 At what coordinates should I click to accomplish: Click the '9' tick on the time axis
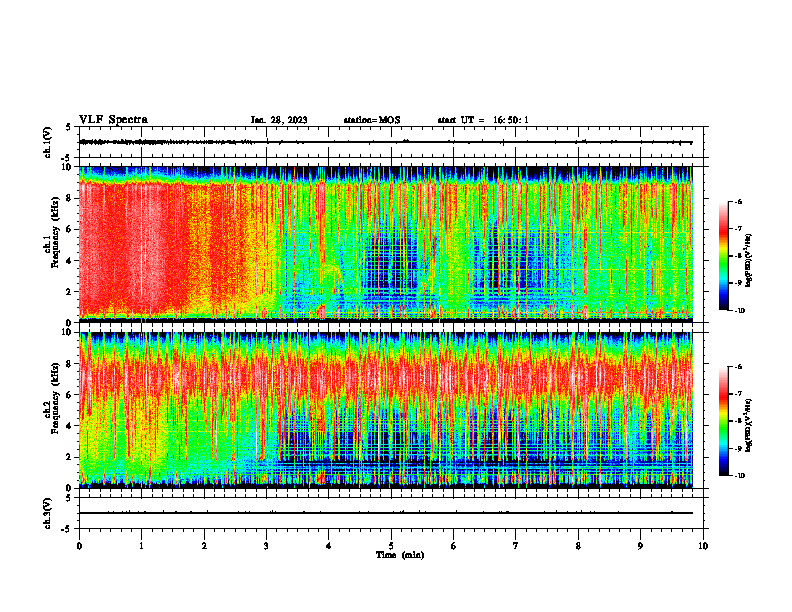pyautogui.click(x=640, y=546)
